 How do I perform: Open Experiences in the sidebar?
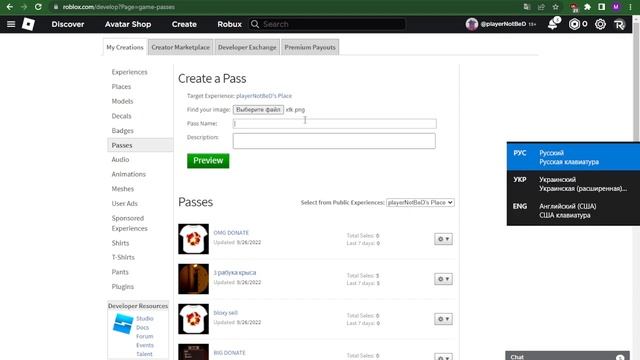[x=129, y=72]
